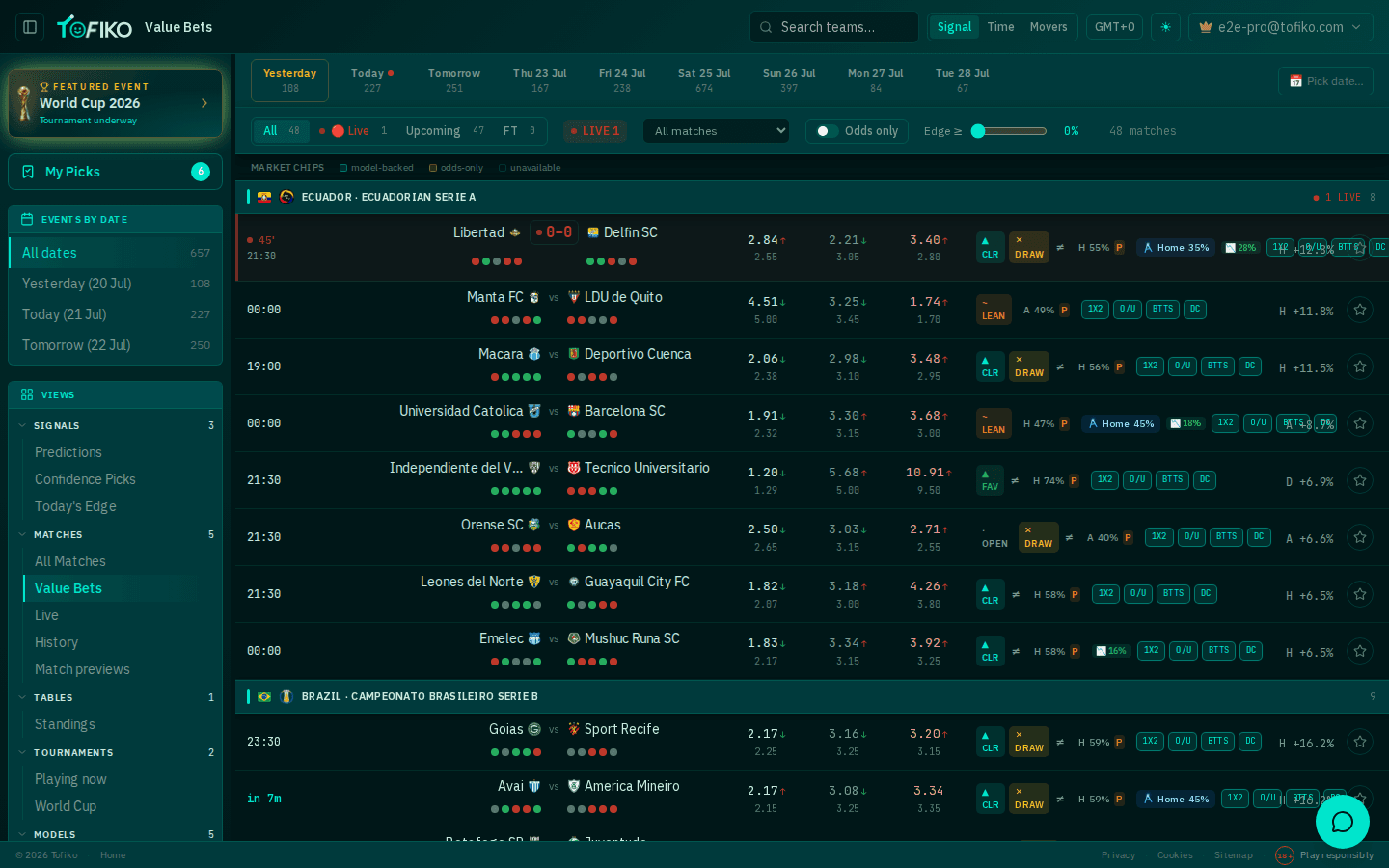Viewport: 1389px width, 868px height.
Task: Click the O/U chip for Macara row
Action: point(1183,366)
